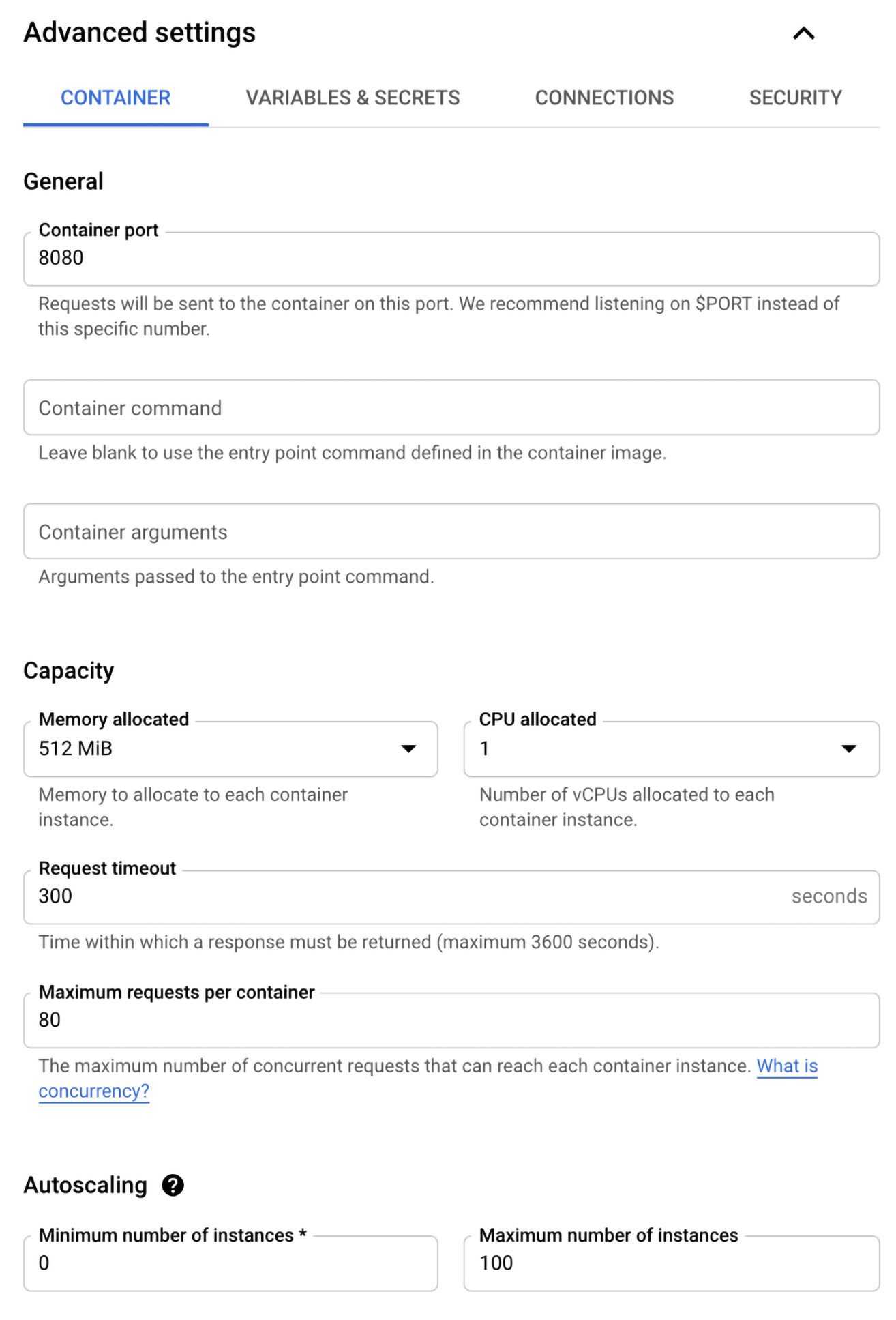The image size is (896, 1320).
Task: Focus the Container arguments field
Action: [451, 531]
